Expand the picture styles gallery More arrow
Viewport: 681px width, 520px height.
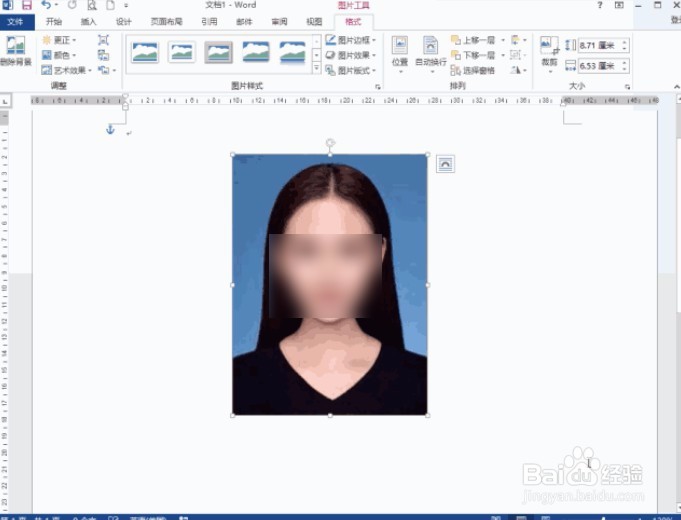click(317, 69)
